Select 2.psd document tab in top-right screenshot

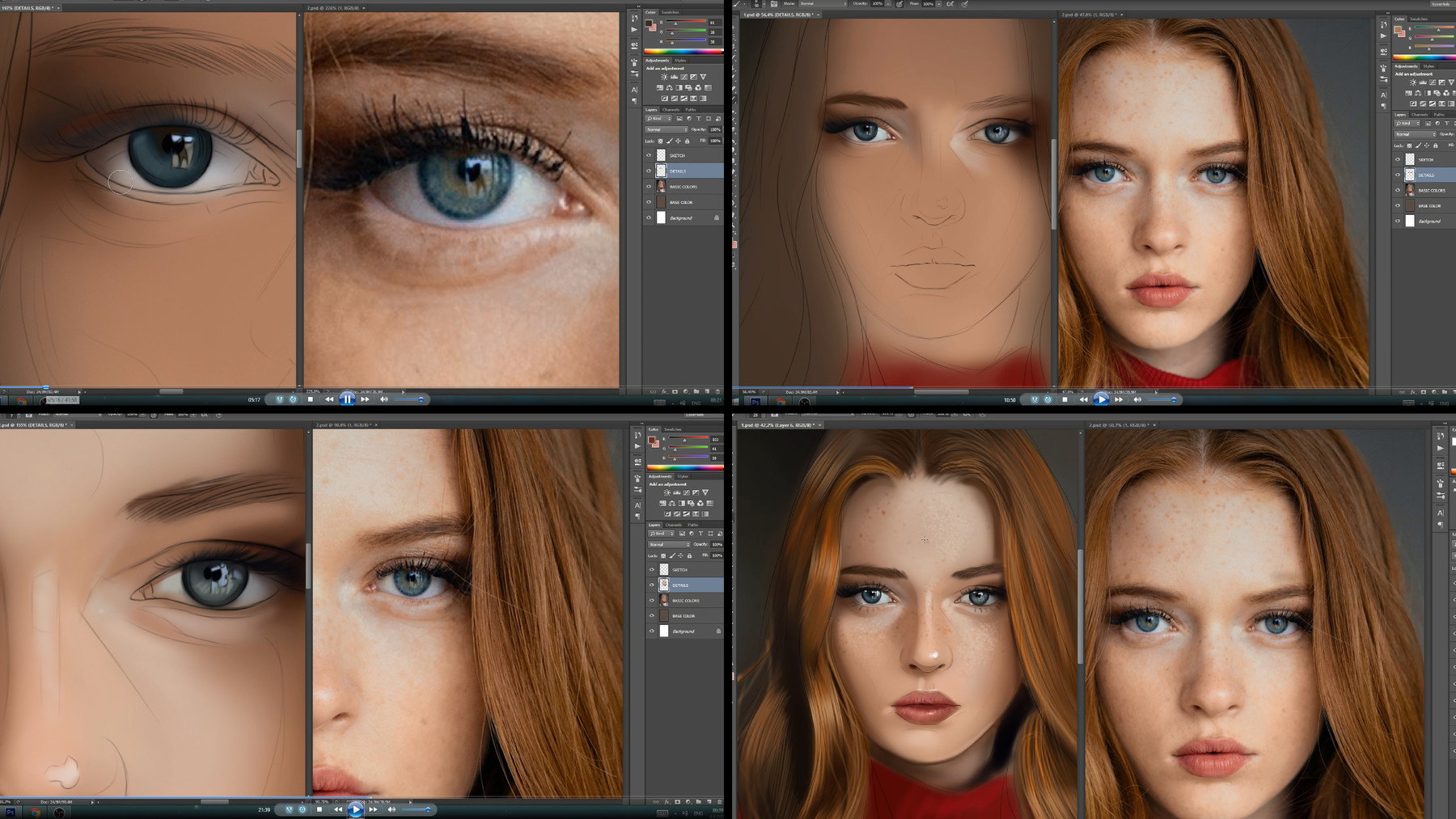click(1090, 15)
